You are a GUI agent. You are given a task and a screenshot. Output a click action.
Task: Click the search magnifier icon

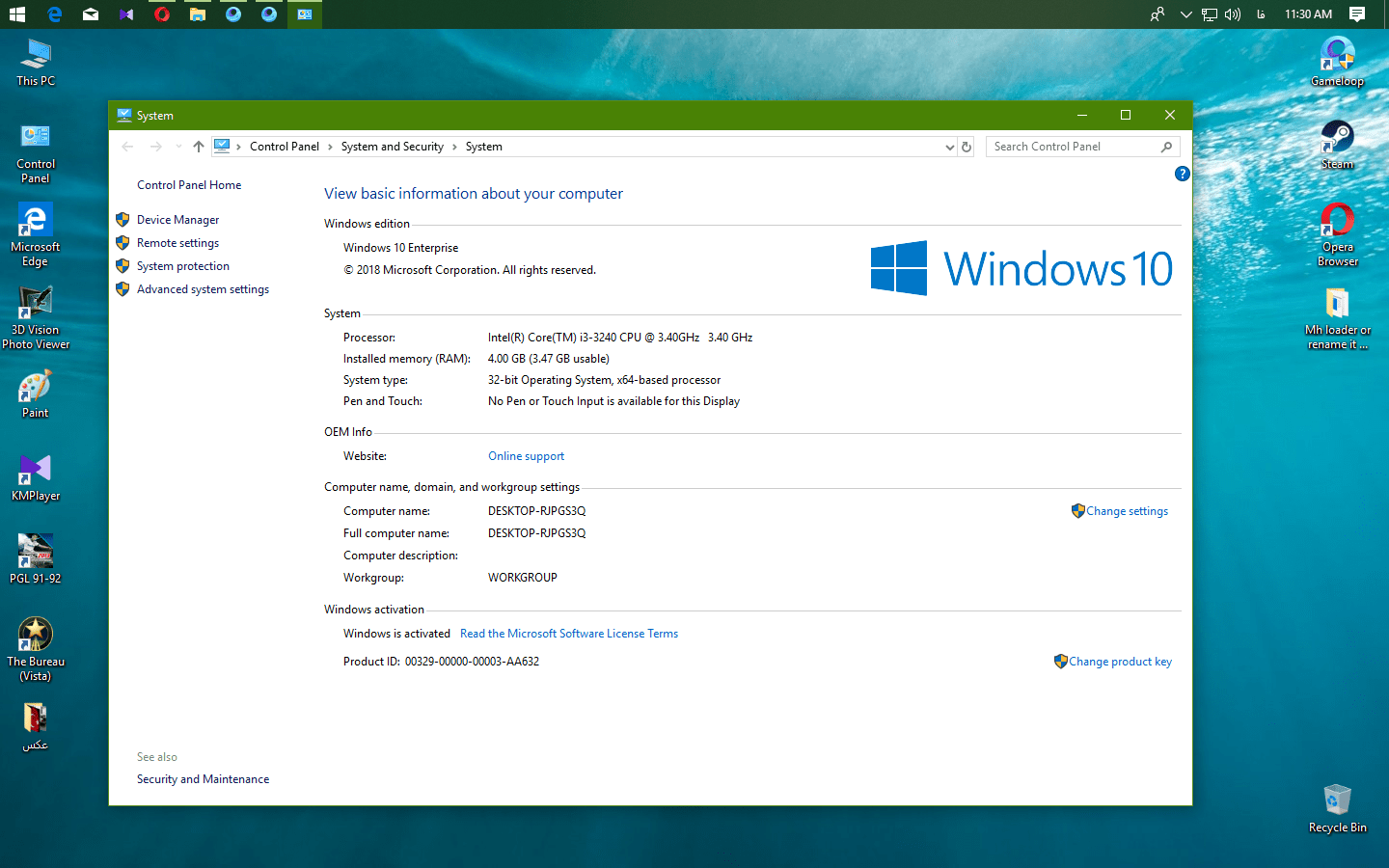coord(1166,147)
